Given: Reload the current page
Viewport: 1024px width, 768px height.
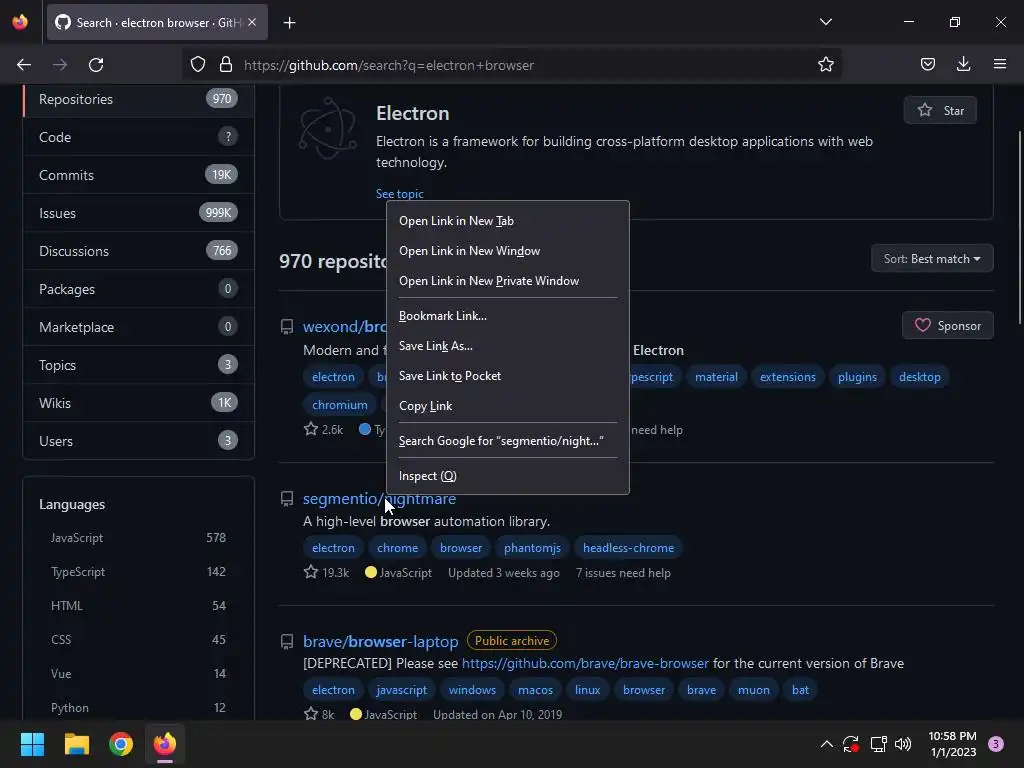Looking at the screenshot, I should point(96,65).
